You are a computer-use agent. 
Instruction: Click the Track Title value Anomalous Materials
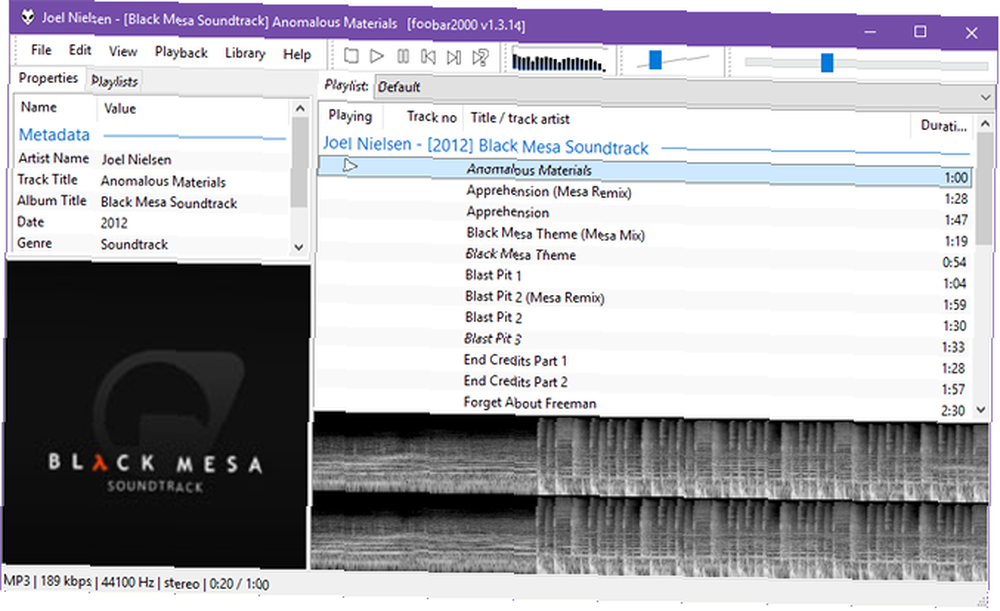point(163,182)
